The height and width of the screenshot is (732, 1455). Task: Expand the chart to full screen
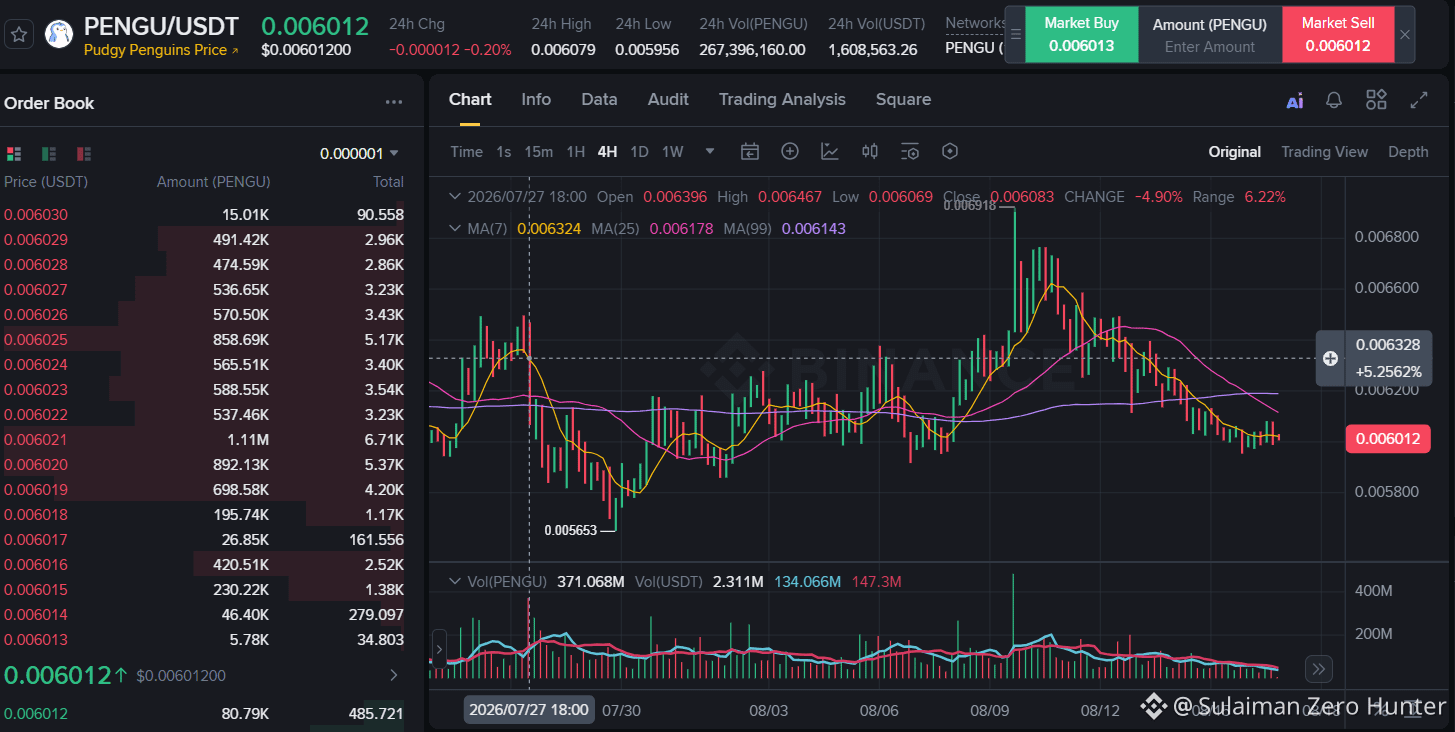(x=1419, y=100)
